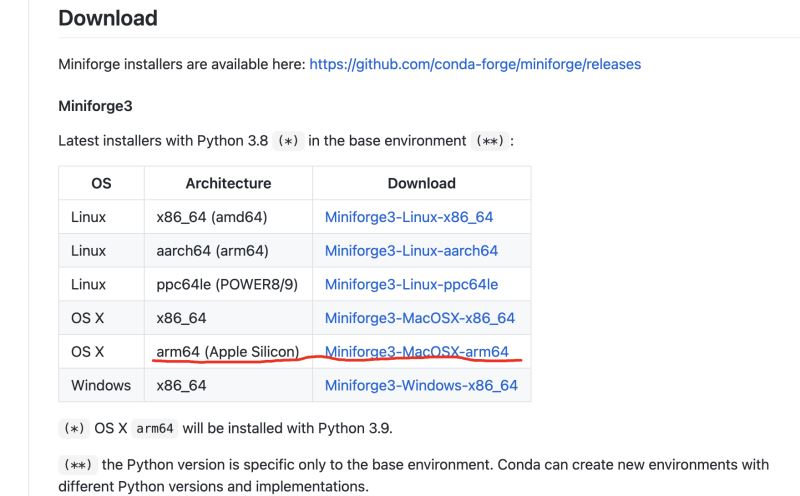The height and width of the screenshot is (496, 800).
Task: Click the arm64 code text in footnote
Action: coord(155,429)
